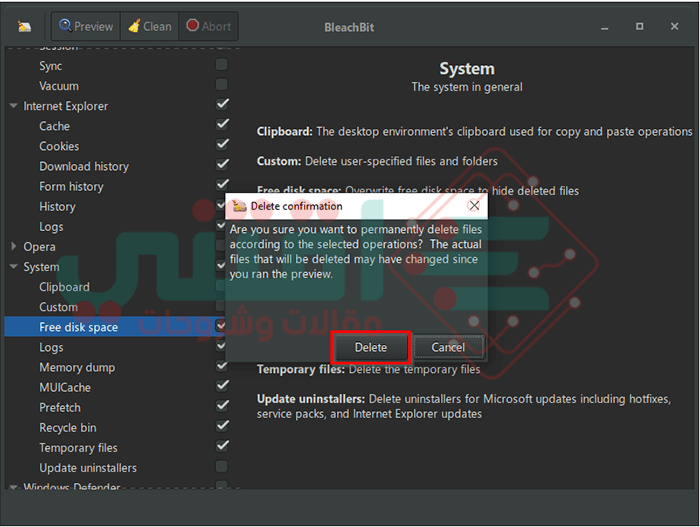
Task: Select Logs under Internet Explorer
Action: [51, 226]
